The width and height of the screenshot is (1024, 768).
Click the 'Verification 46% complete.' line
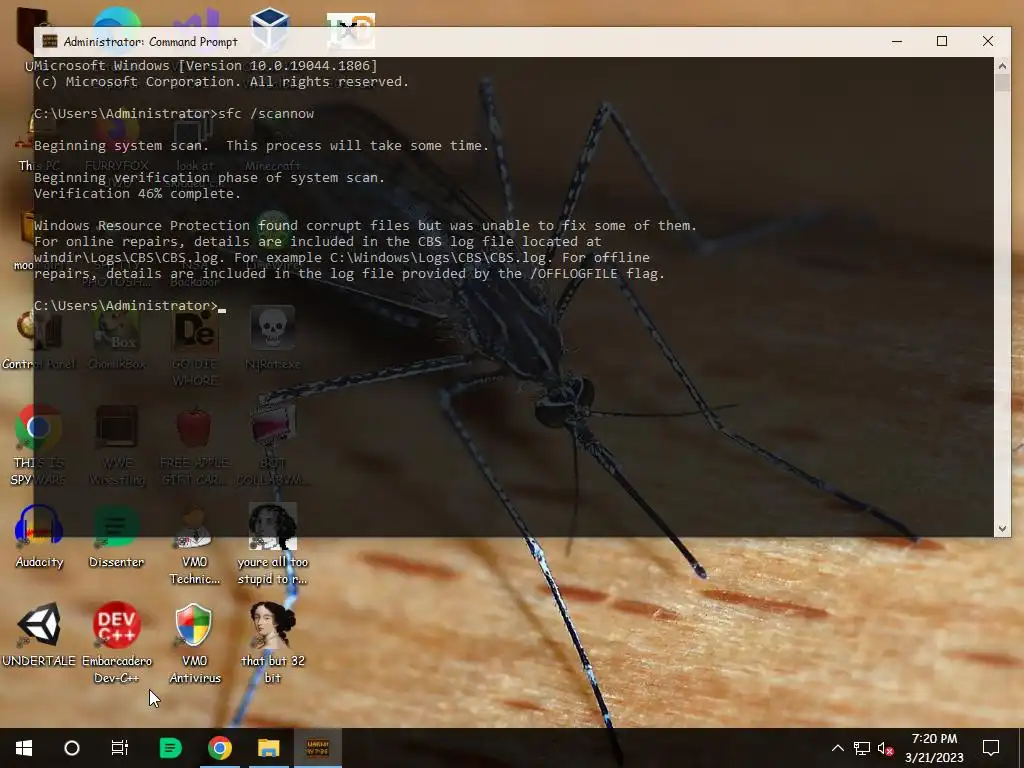pos(137,194)
